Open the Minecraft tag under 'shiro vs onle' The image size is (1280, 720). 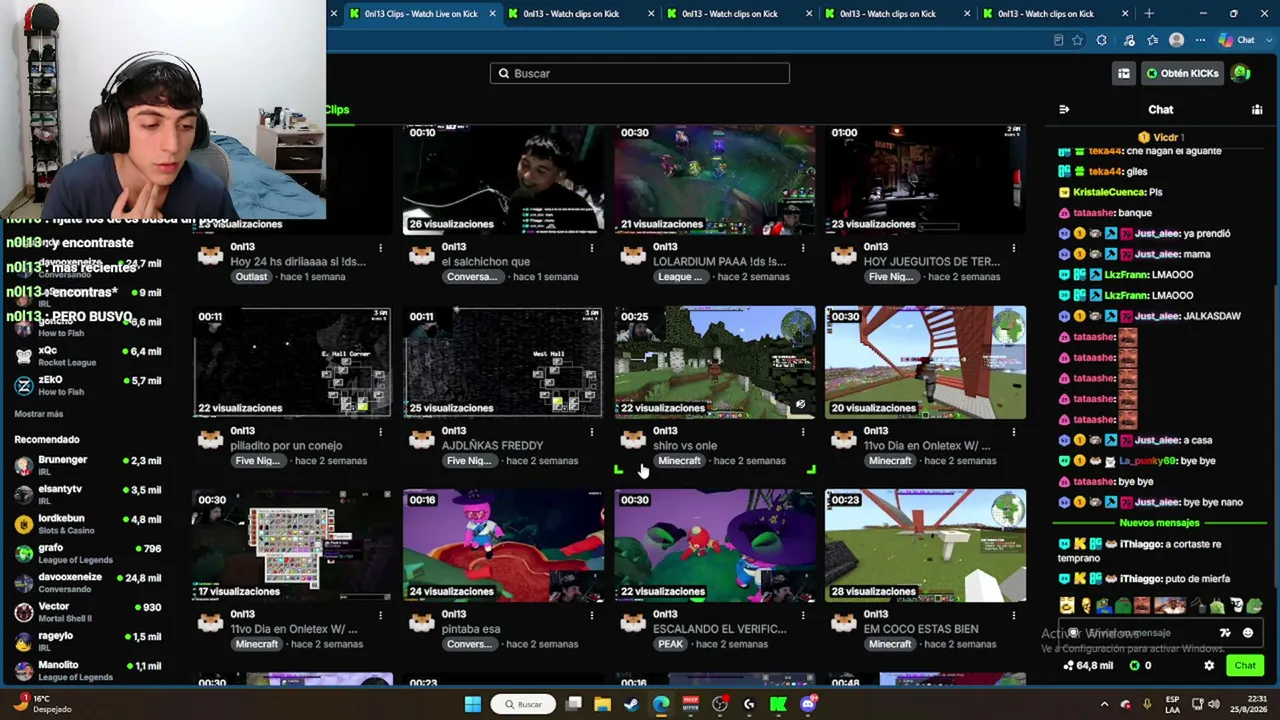(x=679, y=461)
